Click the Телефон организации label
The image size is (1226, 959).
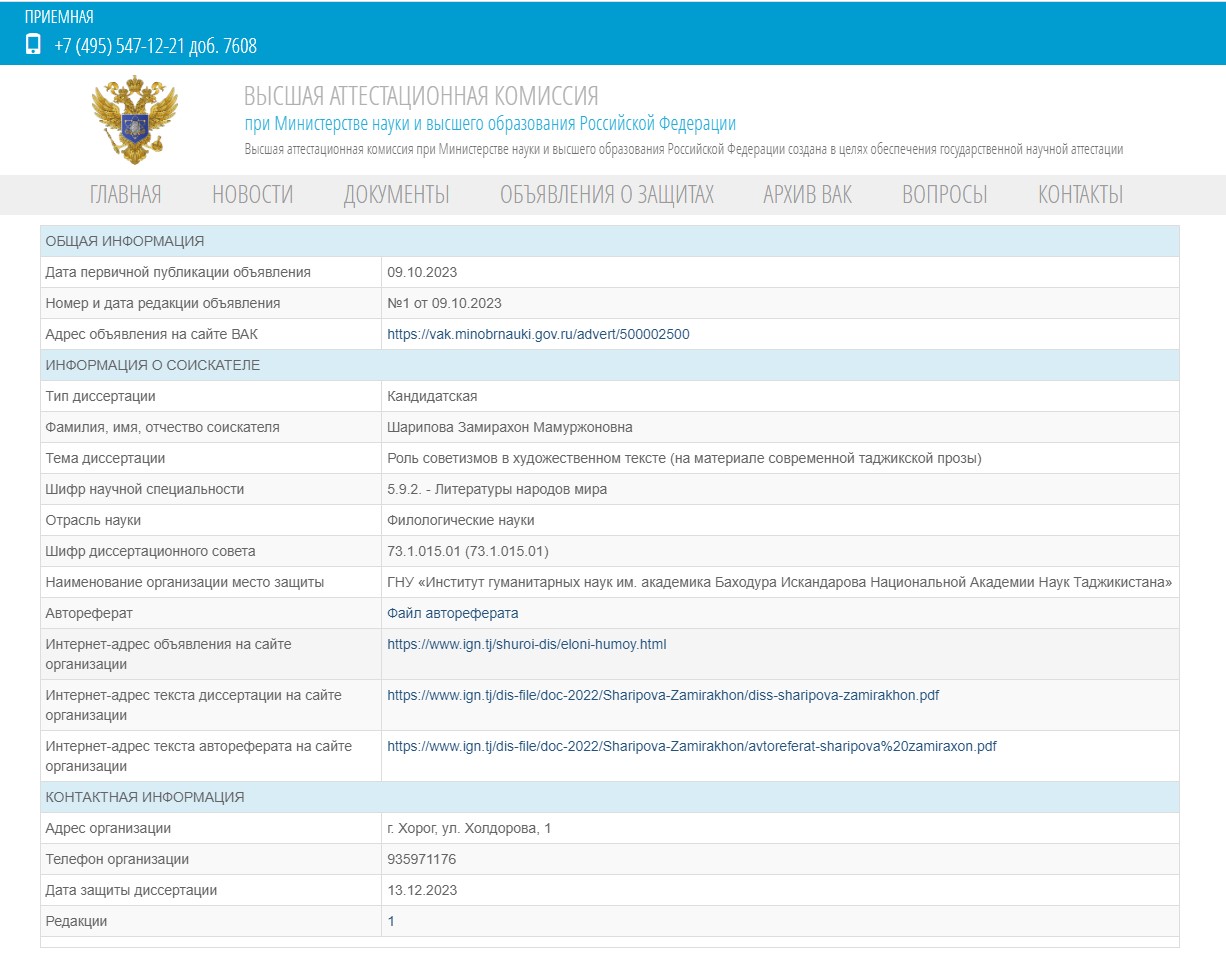(x=117, y=859)
